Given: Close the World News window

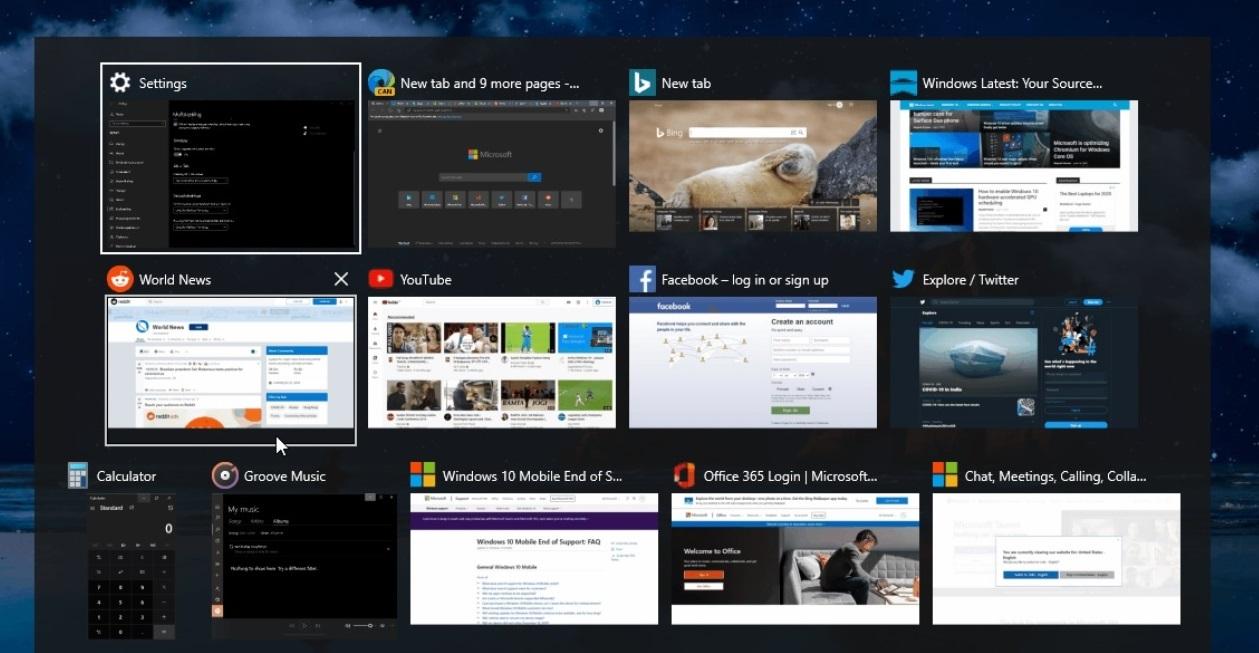Looking at the screenshot, I should (341, 279).
